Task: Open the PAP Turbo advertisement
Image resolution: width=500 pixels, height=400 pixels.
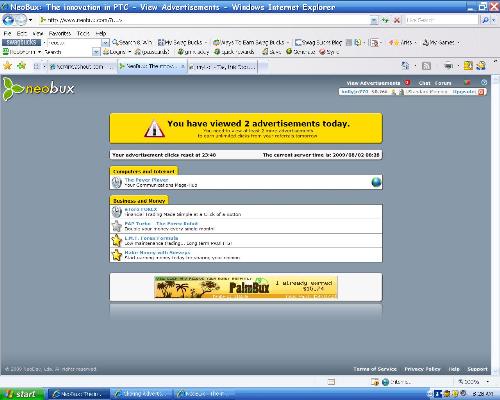Action: [x=161, y=224]
